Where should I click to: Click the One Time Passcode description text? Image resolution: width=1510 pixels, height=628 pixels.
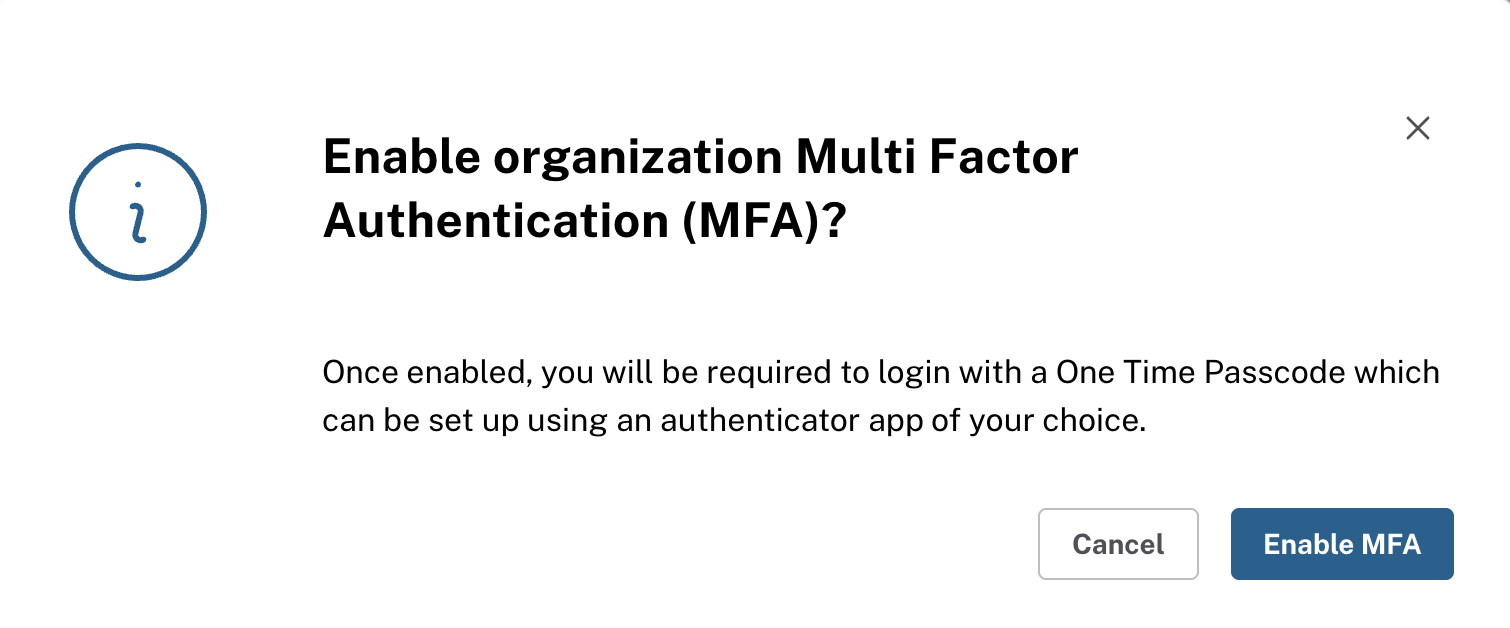click(x=880, y=372)
